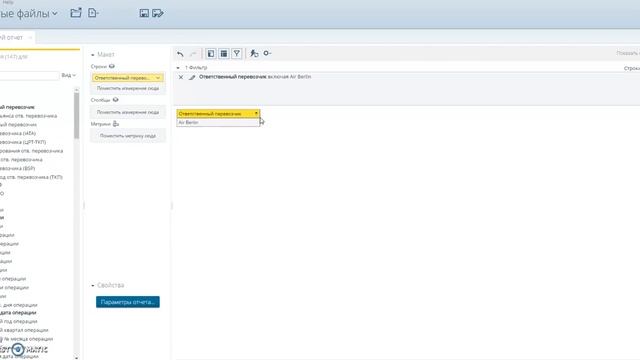Image resolution: width=640 pixels, height=360 pixels.
Task: Click scroll-down arrow of field list
Action: coord(76,357)
